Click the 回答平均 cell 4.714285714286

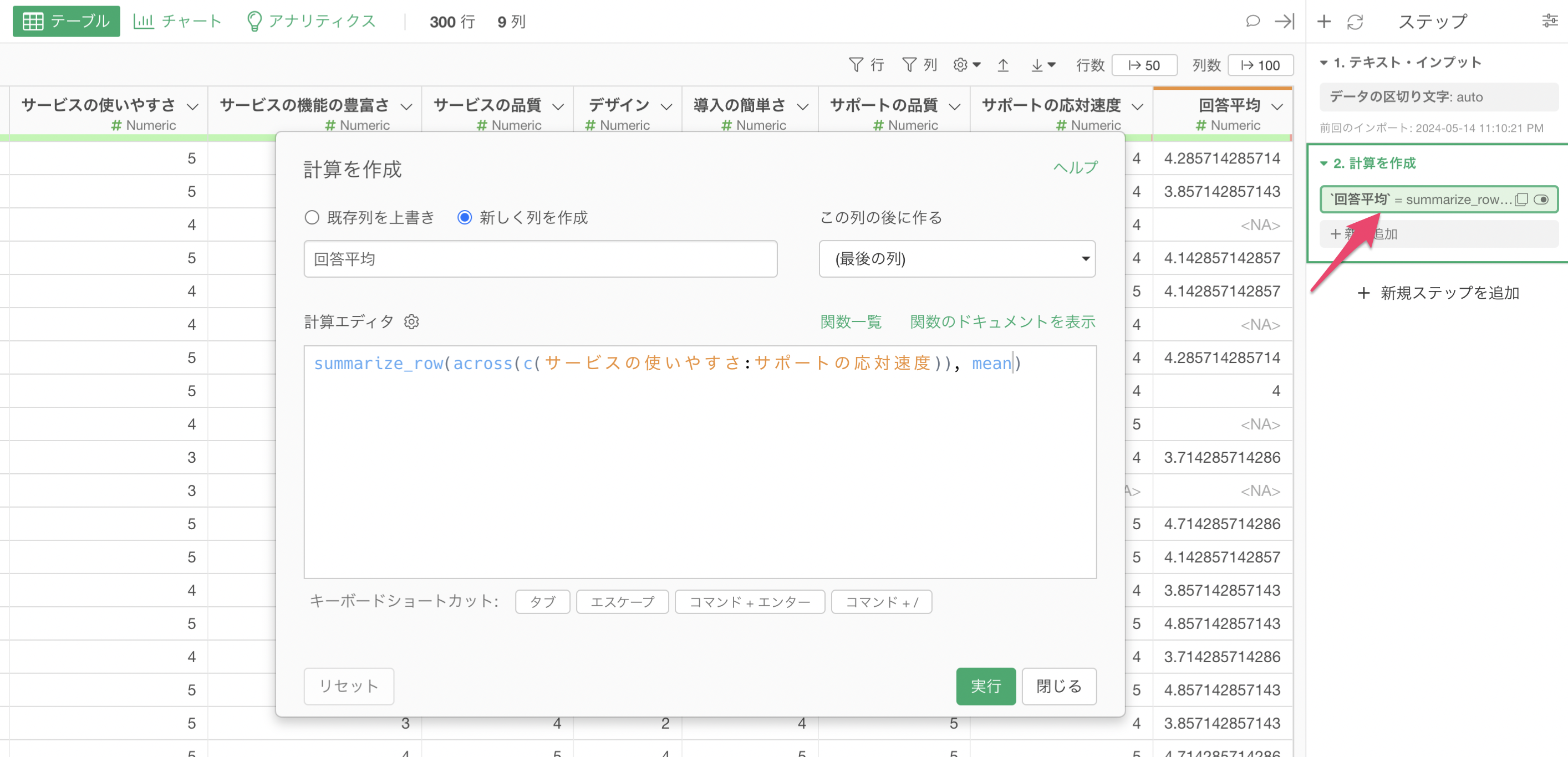pos(1221,523)
